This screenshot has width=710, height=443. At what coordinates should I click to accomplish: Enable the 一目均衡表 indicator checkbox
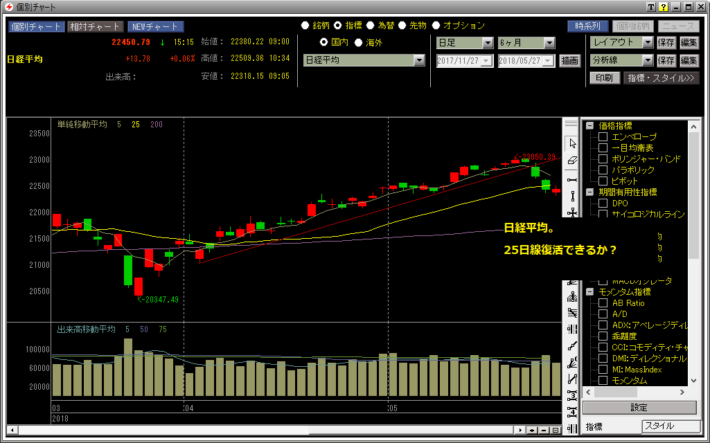click(x=603, y=148)
